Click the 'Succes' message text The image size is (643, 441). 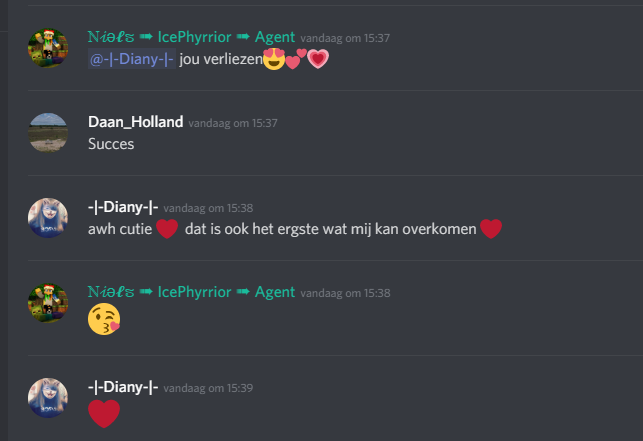[111, 144]
